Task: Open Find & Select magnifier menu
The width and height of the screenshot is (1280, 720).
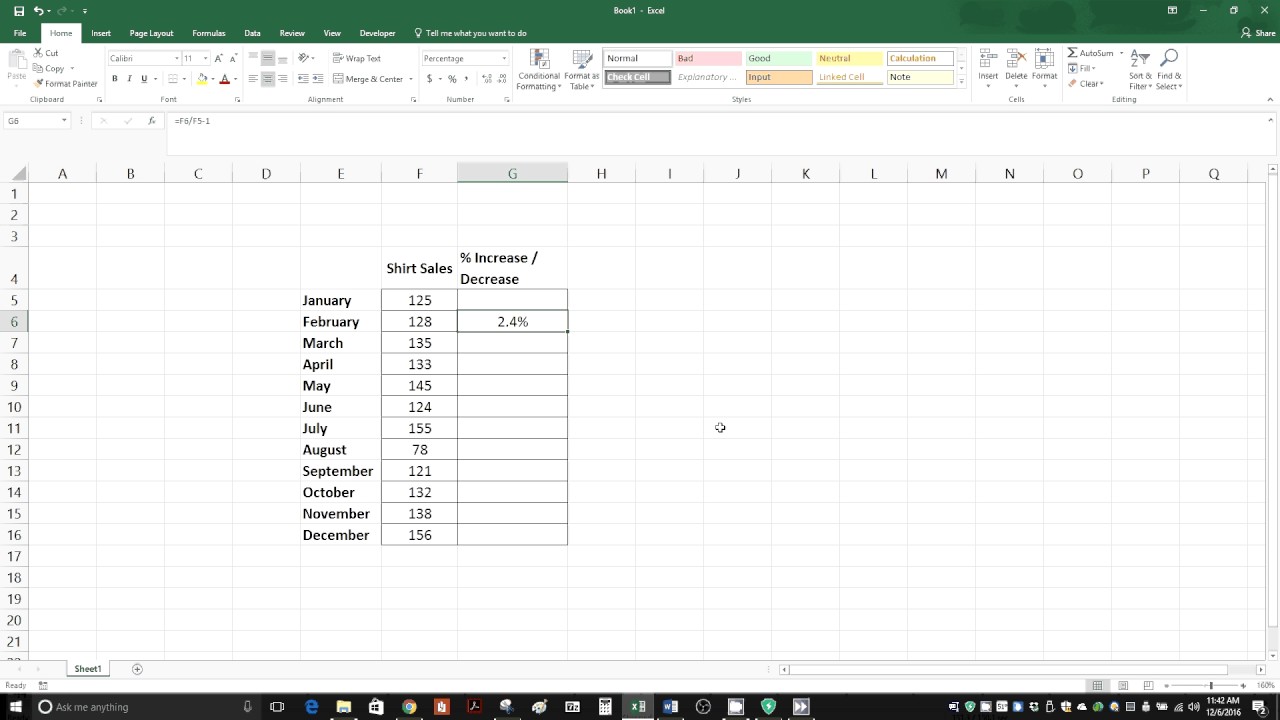Action: [1169, 68]
